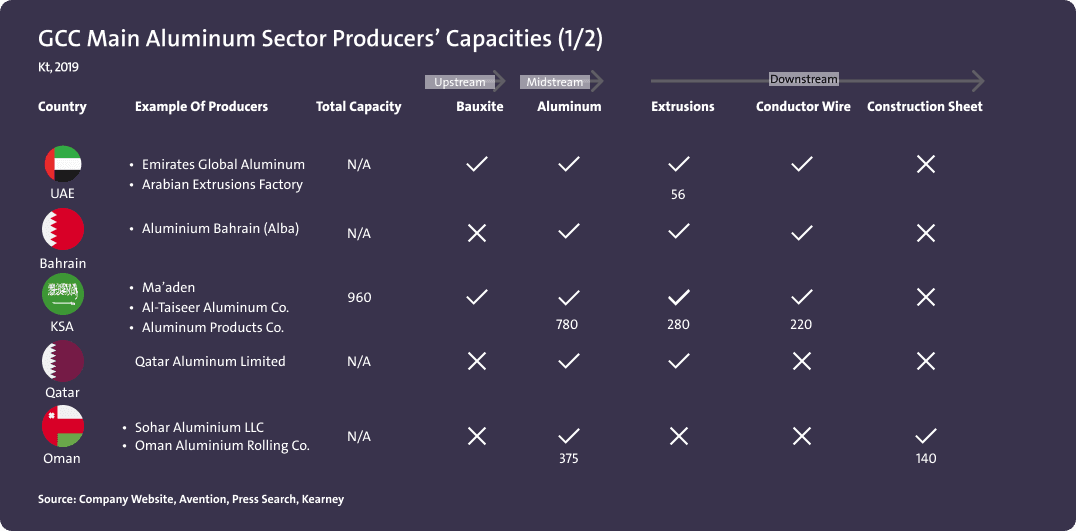
Task: Click the Total Capacity column header
Action: coord(358,107)
